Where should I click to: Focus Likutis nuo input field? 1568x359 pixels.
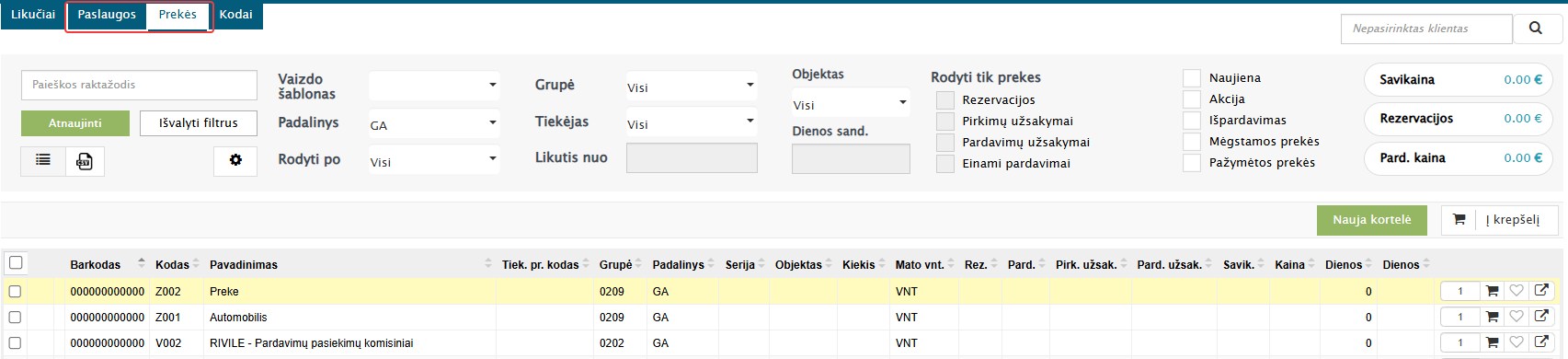692,158
